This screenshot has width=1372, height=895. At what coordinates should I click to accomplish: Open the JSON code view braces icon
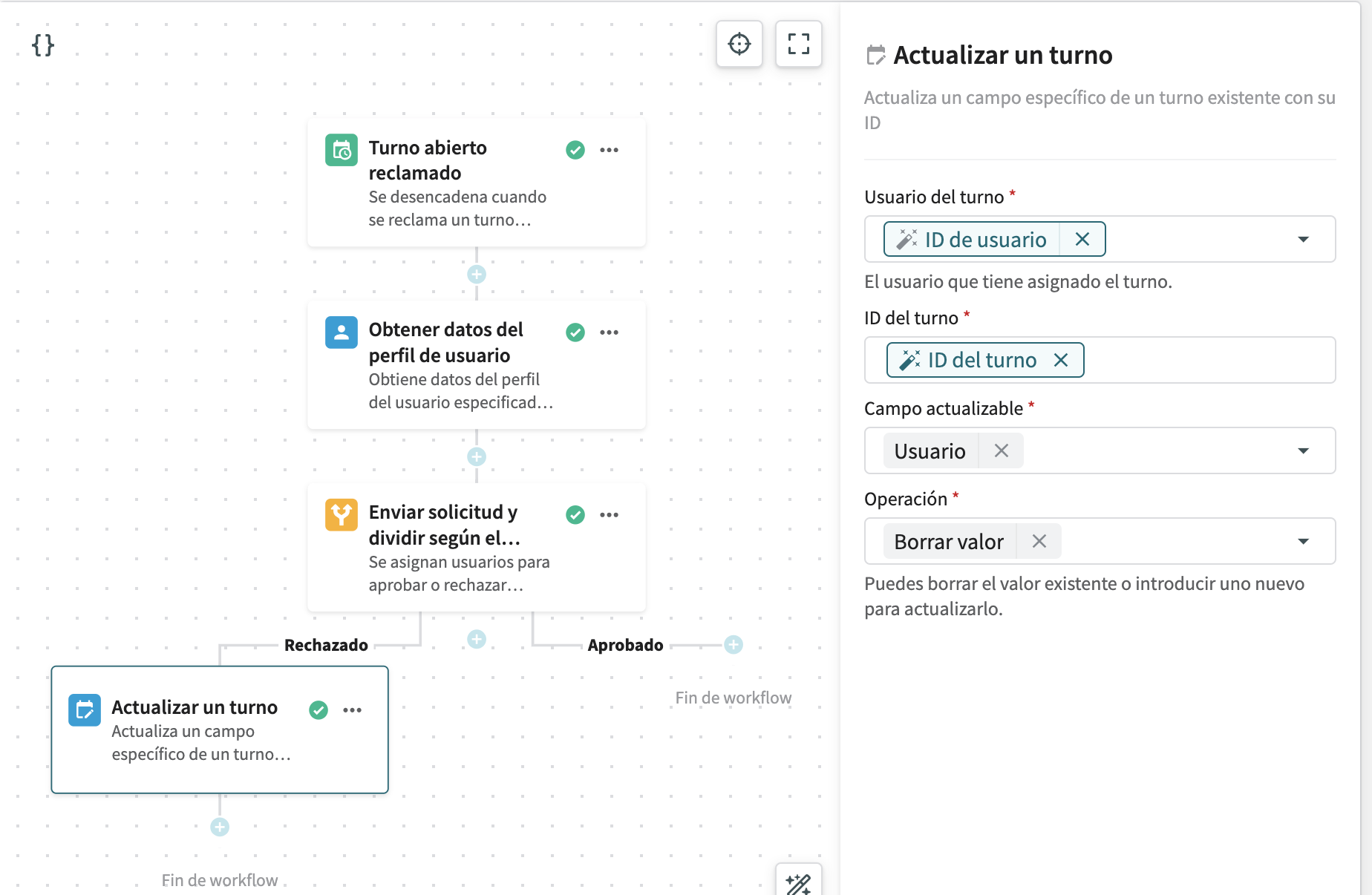43,45
